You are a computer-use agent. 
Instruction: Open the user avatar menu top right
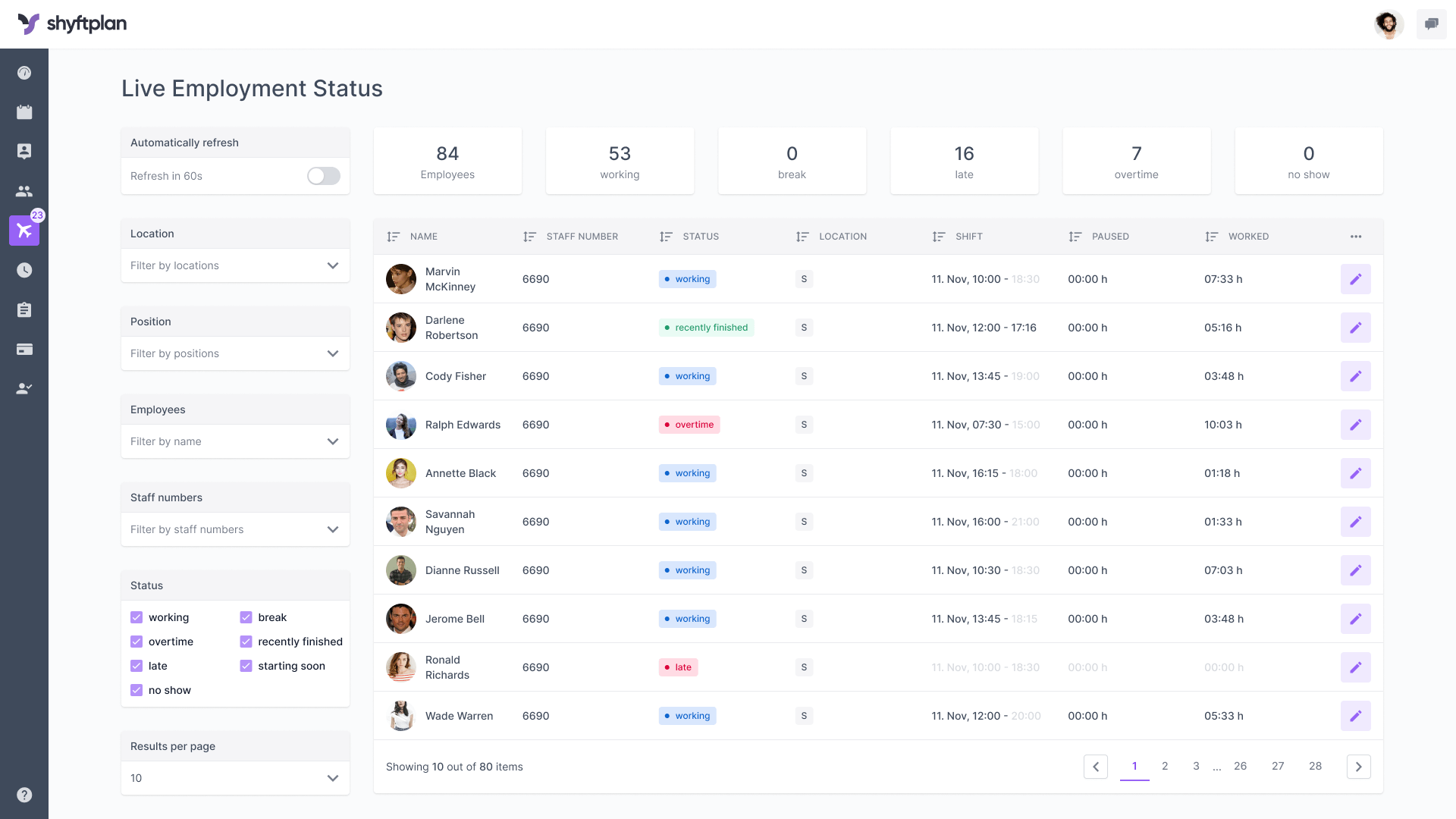tap(1389, 24)
